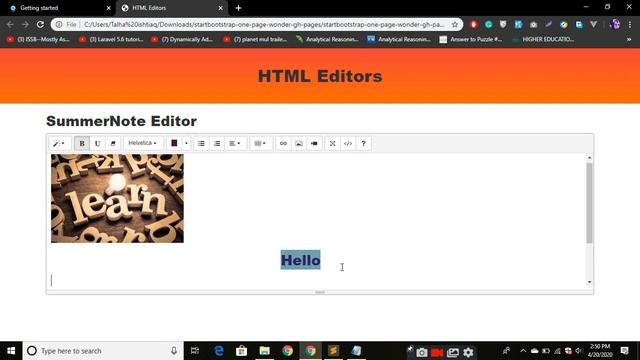Screen dimensions: 640x360
Task: Open the ISSB--Mostly As... bookmark
Action: coord(38,39)
